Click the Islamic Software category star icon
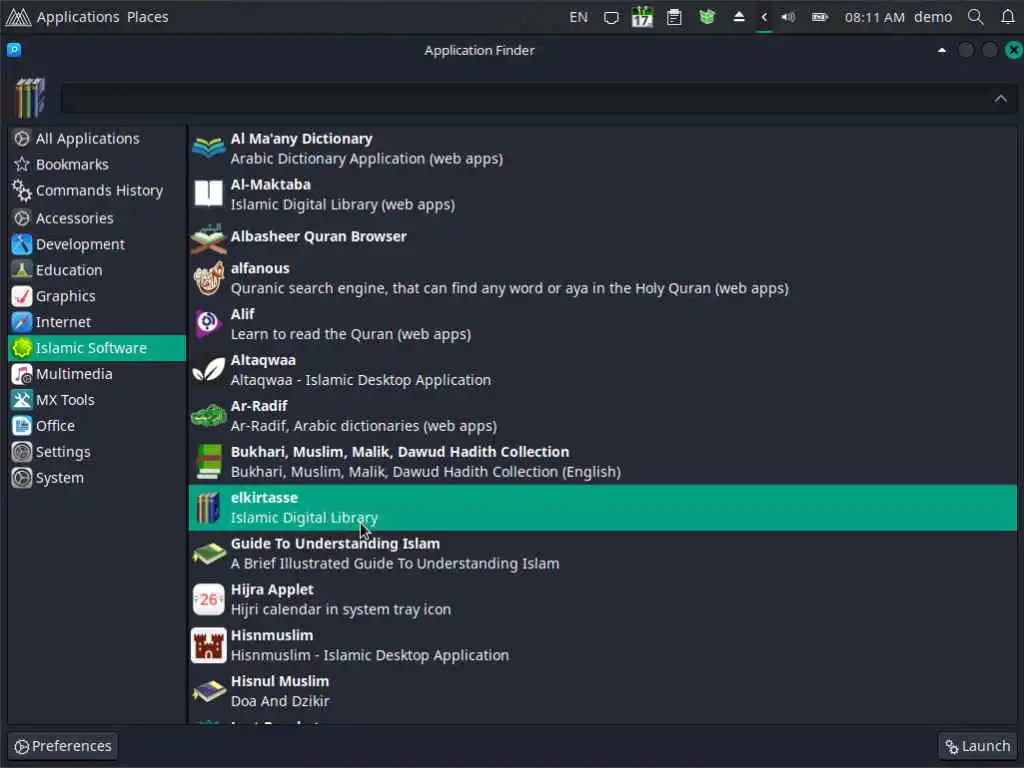The height and width of the screenshot is (768, 1024). pos(22,348)
